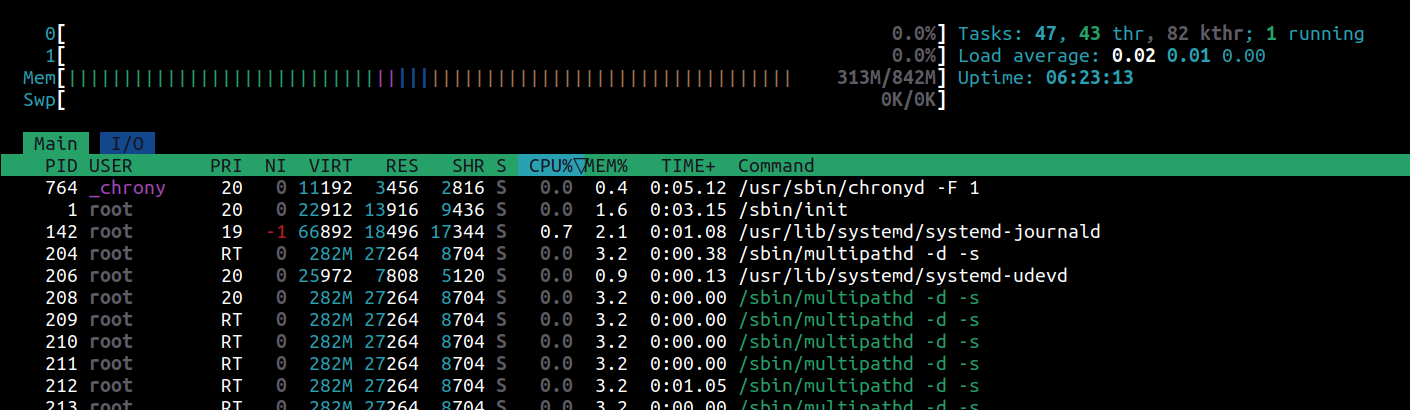Open the I/O tab
Image resolution: width=1410 pixels, height=410 pixels.
(127, 144)
